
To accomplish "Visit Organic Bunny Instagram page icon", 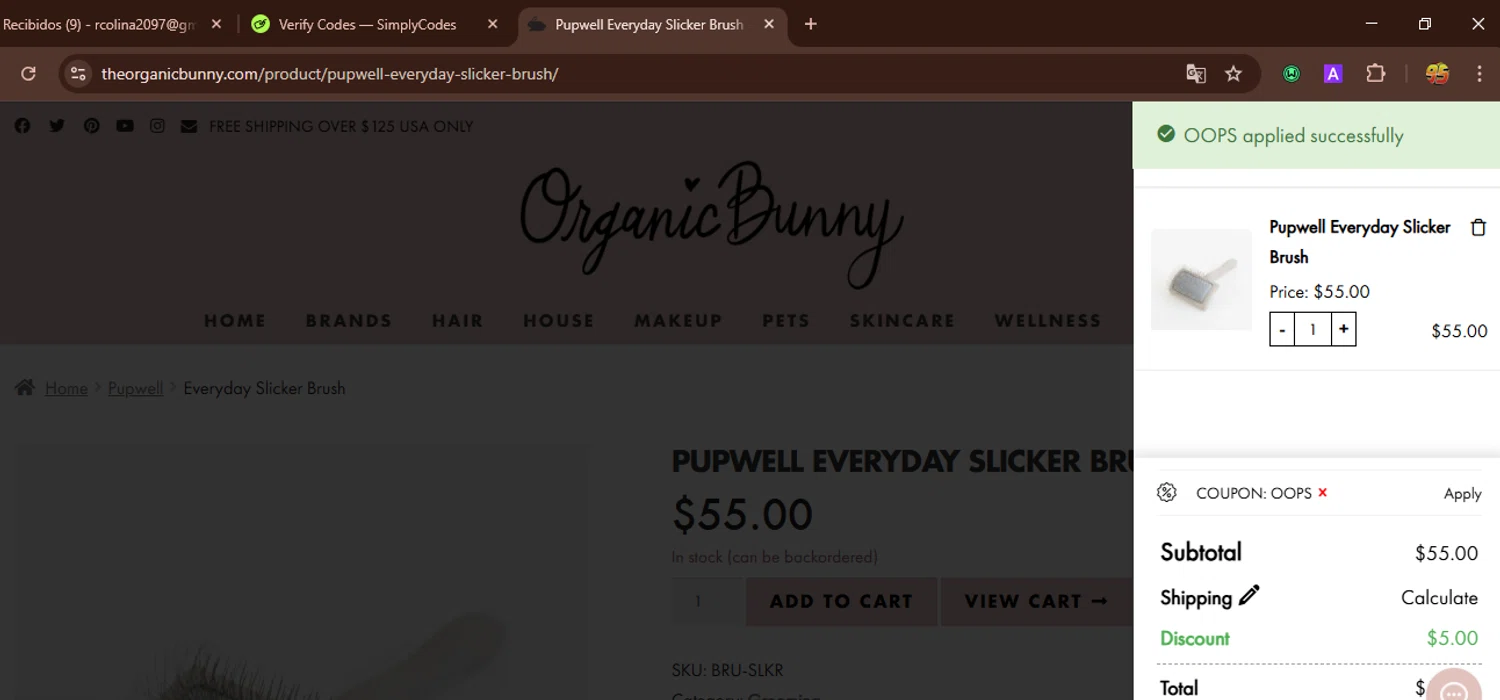I will pos(157,126).
